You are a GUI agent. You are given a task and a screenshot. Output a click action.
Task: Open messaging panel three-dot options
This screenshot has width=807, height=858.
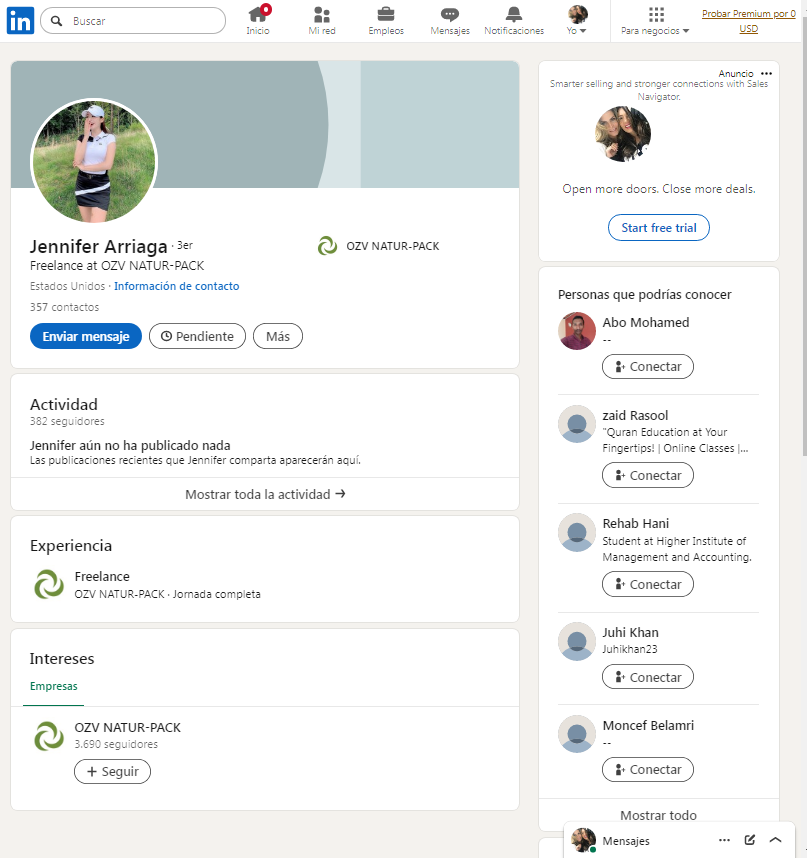point(724,840)
